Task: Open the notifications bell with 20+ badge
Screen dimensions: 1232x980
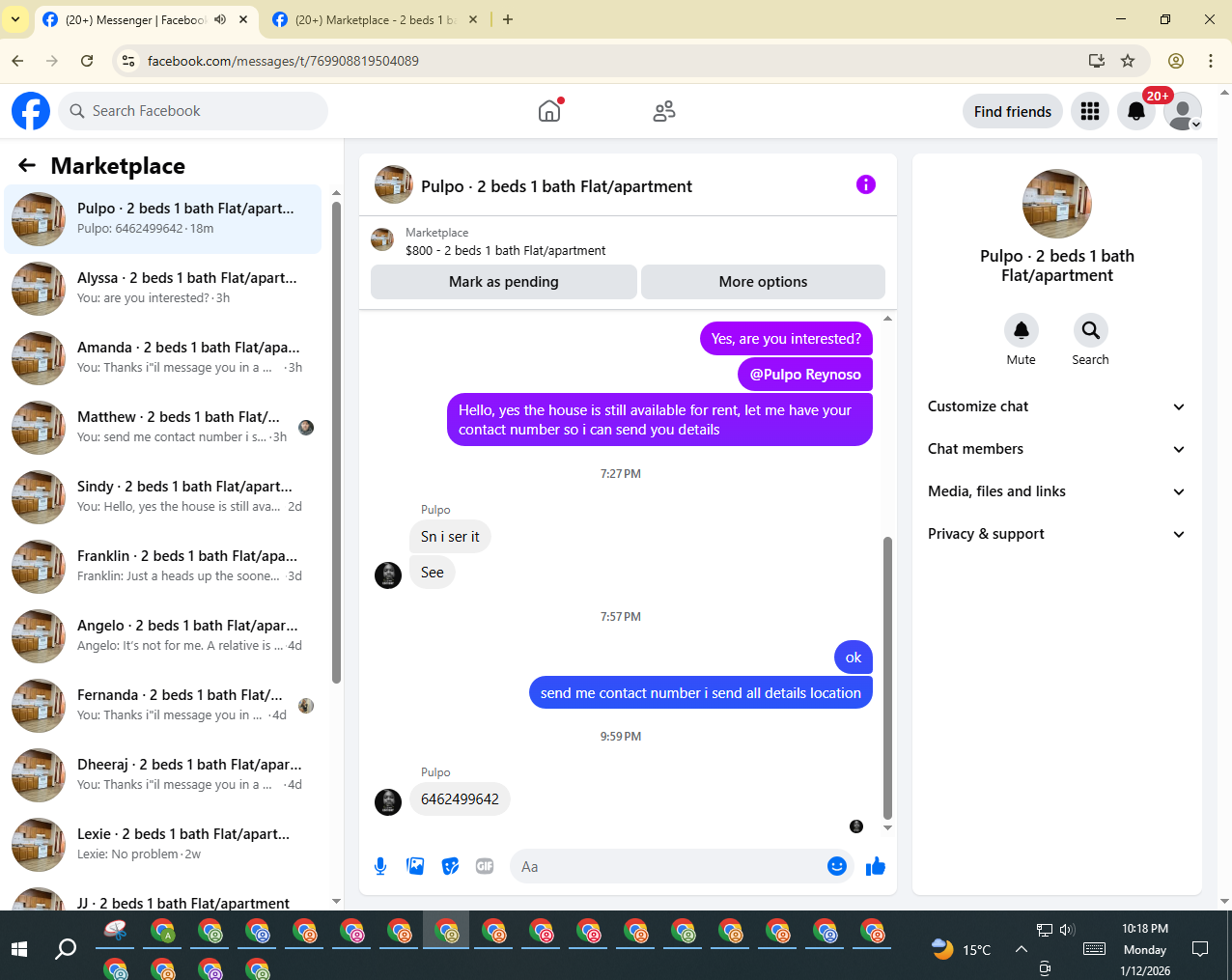Action: click(1136, 111)
